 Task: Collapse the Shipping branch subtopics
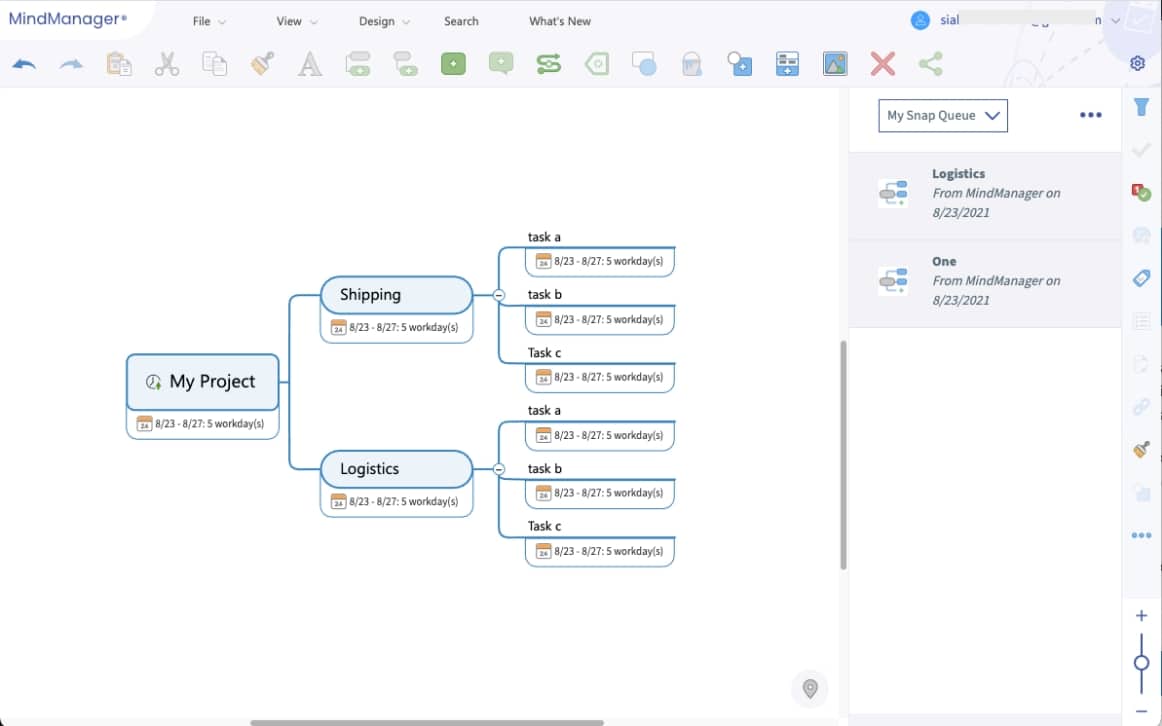(498, 295)
